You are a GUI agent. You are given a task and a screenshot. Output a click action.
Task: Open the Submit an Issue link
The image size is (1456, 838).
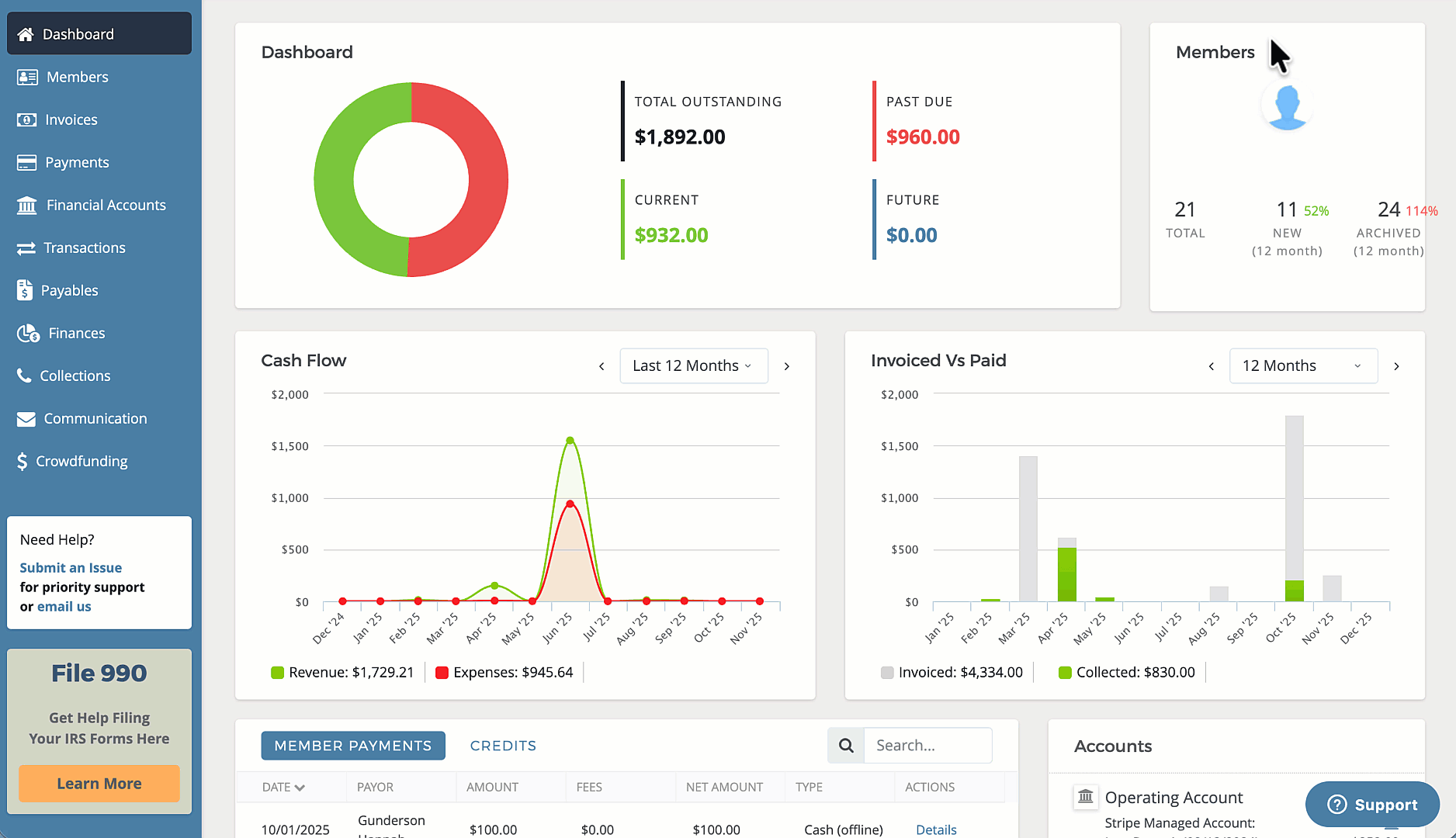71,568
